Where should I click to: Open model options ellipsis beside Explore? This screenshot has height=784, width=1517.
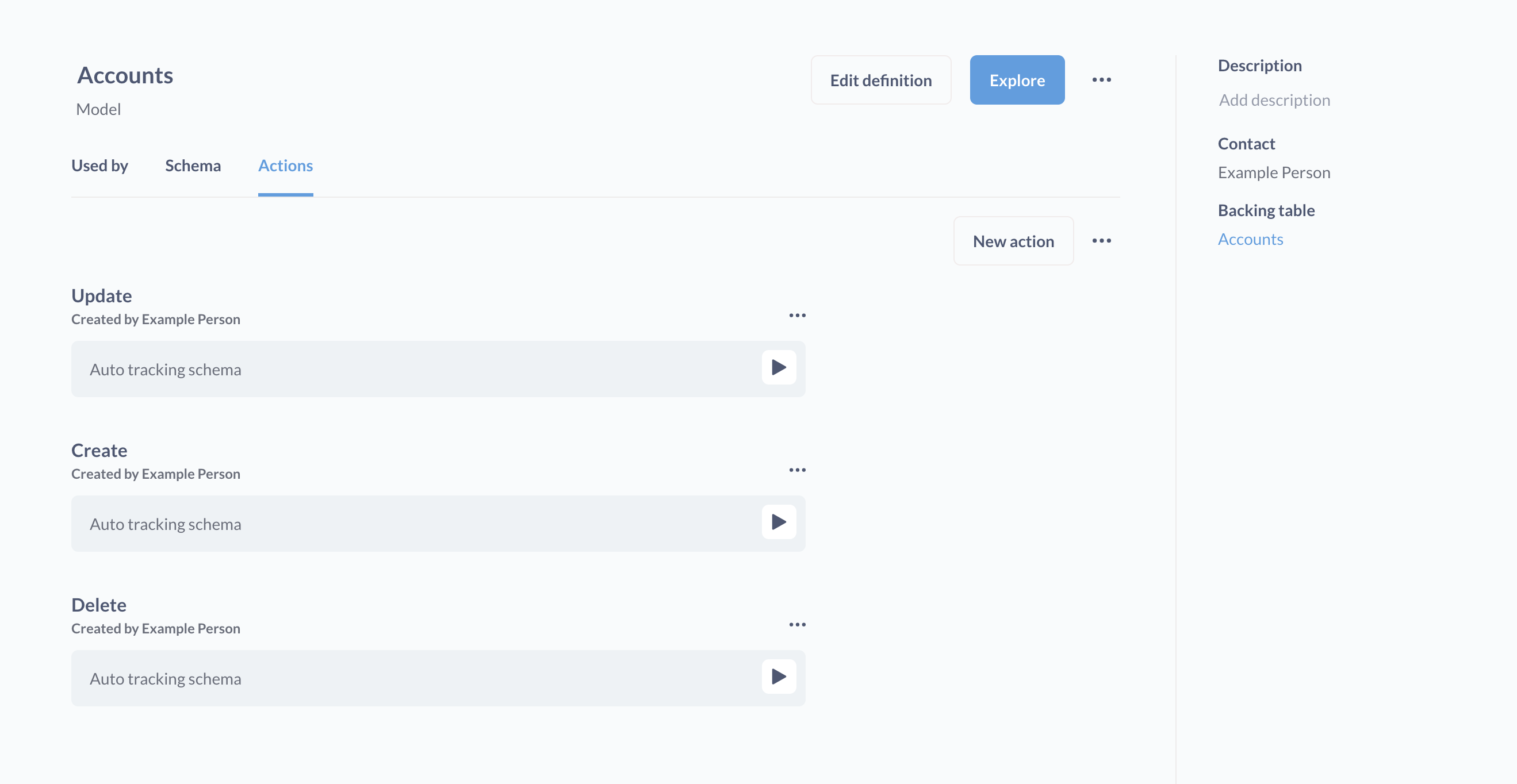coord(1101,80)
